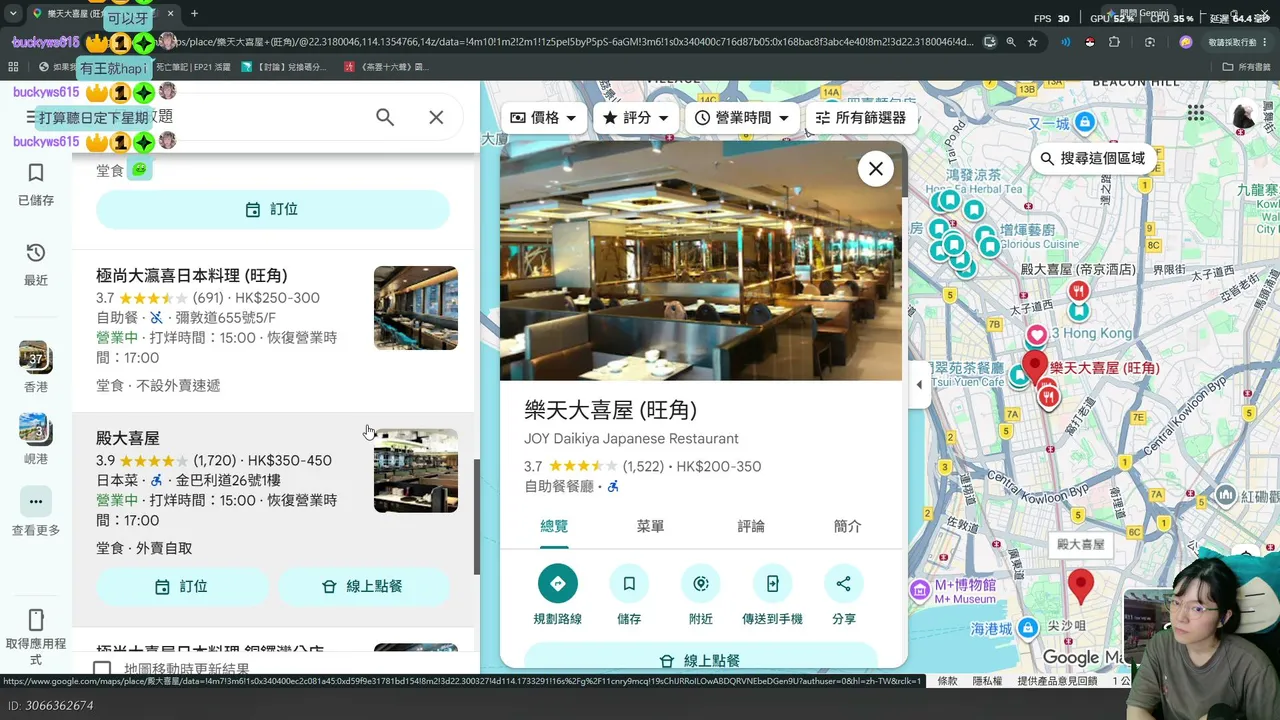Open the 【討論】兌換碼分 bookmark
The image size is (1280, 720).
click(x=284, y=67)
